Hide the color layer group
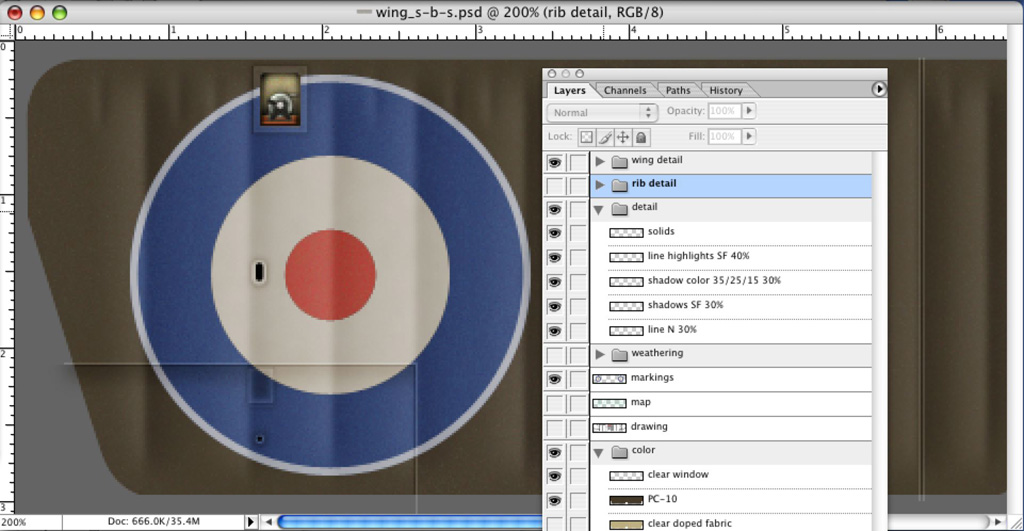Screen dimensions: 1024x531 click(x=554, y=452)
